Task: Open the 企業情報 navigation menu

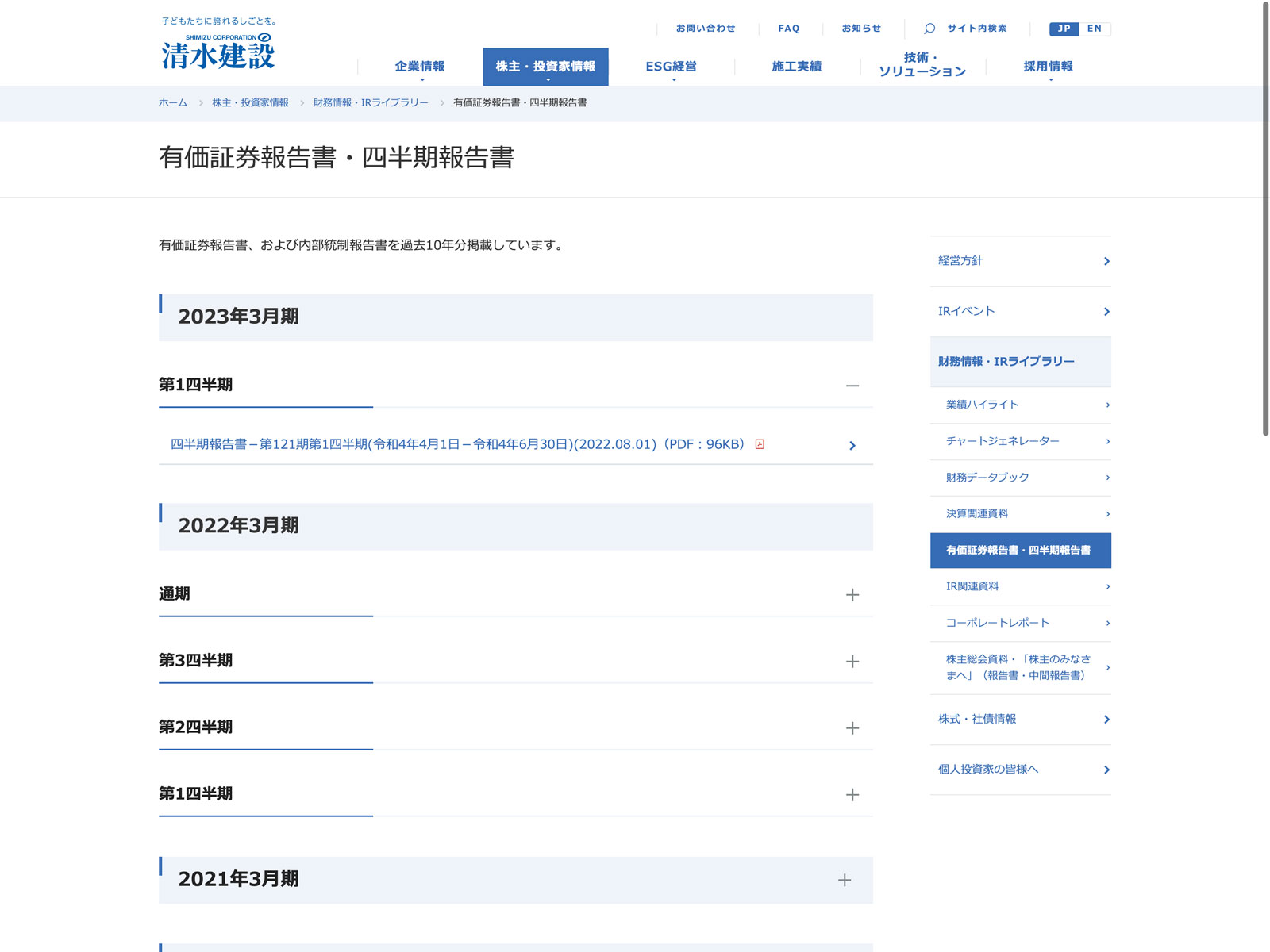Action: coord(420,67)
